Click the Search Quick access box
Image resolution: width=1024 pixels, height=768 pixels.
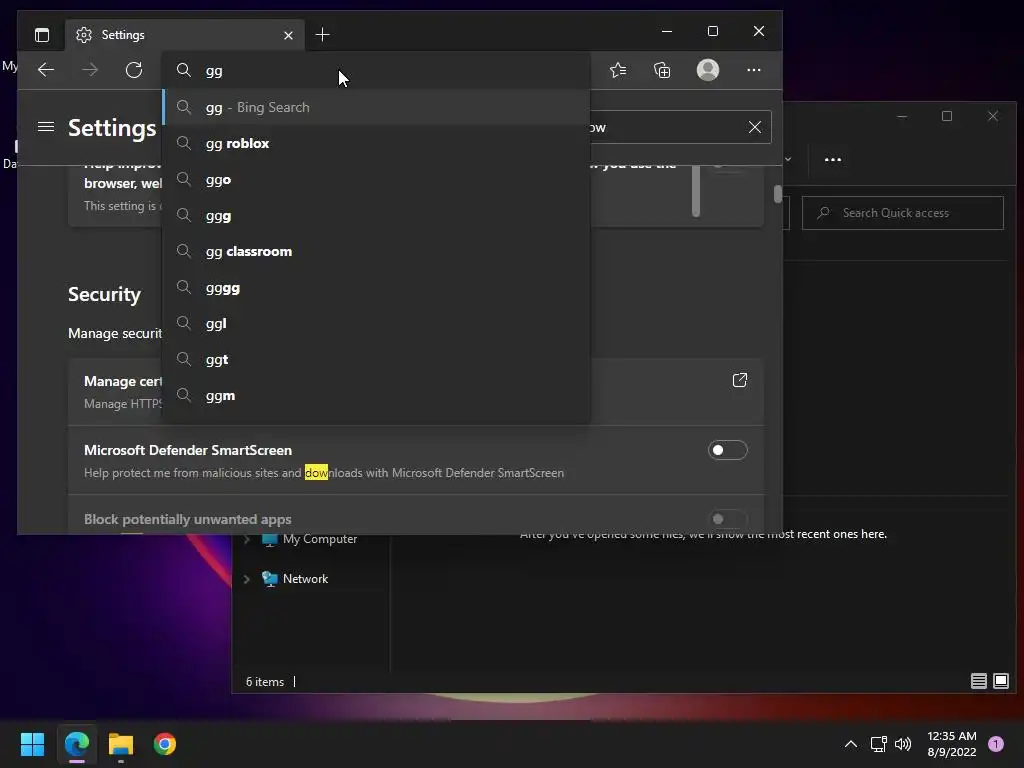coord(903,213)
